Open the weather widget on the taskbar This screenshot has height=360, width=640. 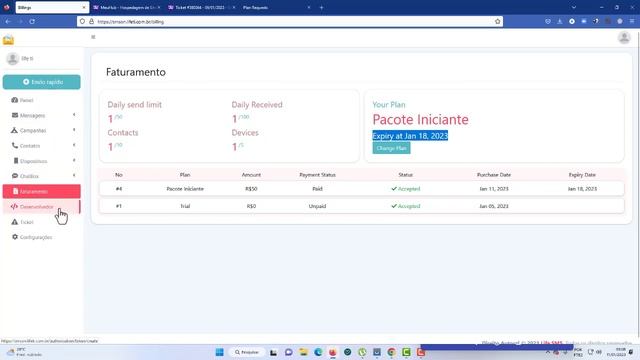pyautogui.click(x=24, y=352)
